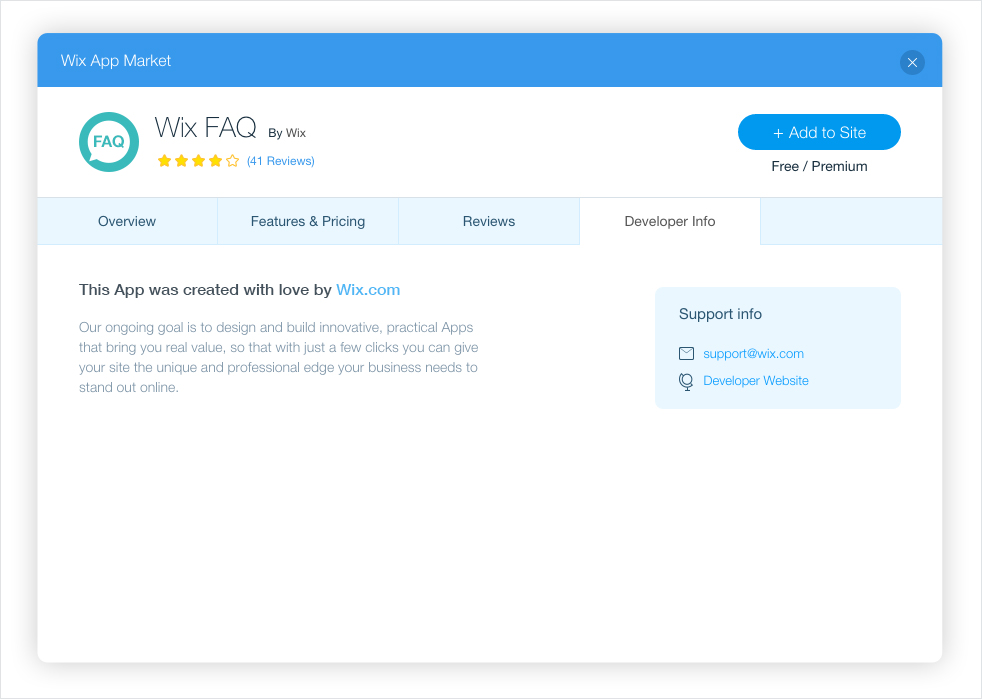
Task: Click the globe icon beside Developer Website
Action: 686,381
